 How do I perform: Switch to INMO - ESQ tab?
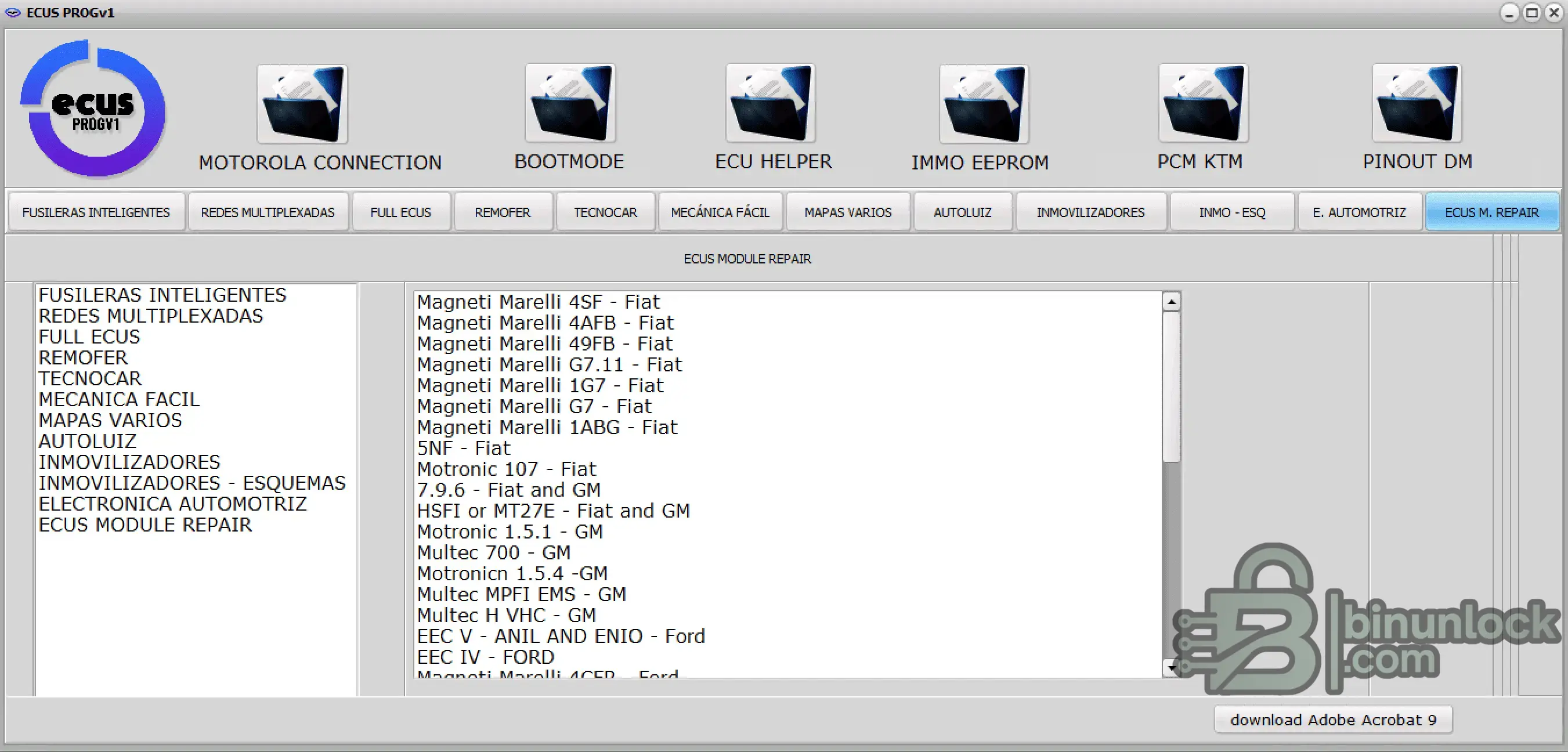(x=1232, y=212)
